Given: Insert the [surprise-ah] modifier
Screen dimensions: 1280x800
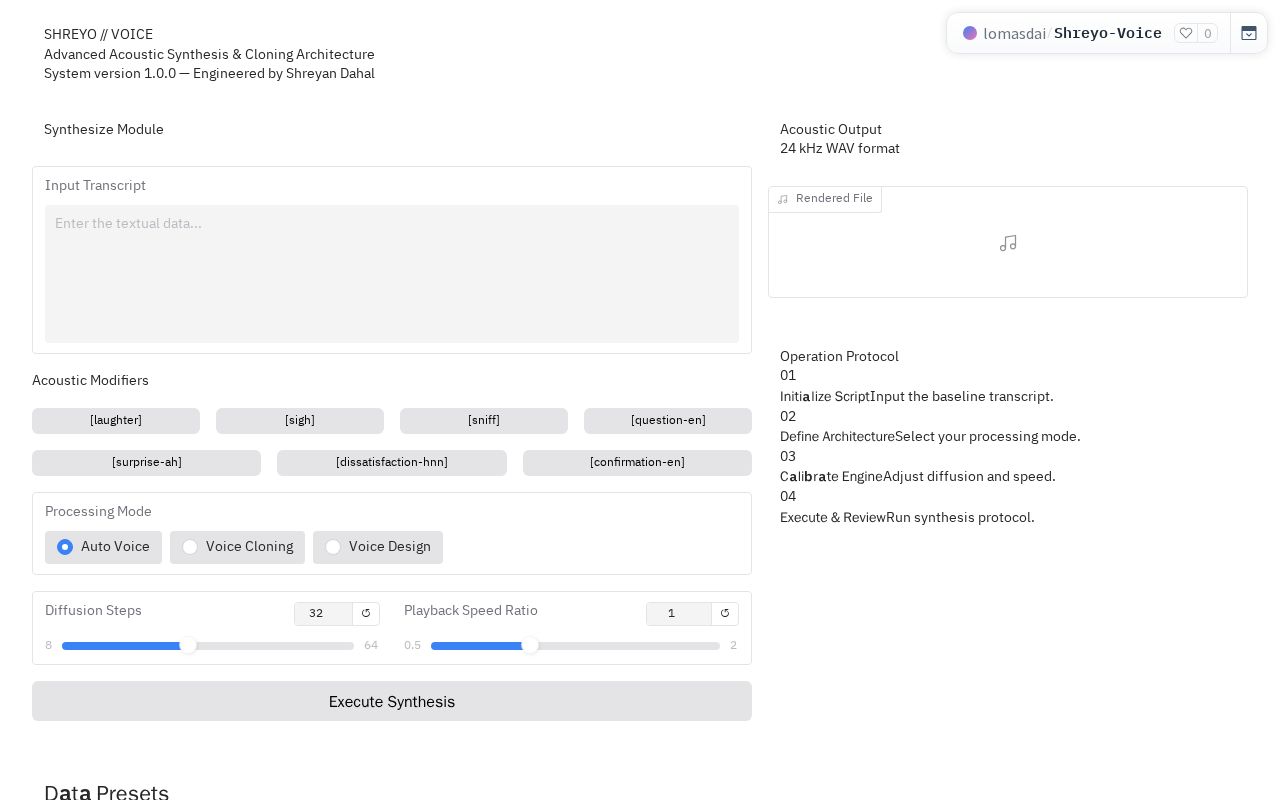Looking at the screenshot, I should pos(147,462).
